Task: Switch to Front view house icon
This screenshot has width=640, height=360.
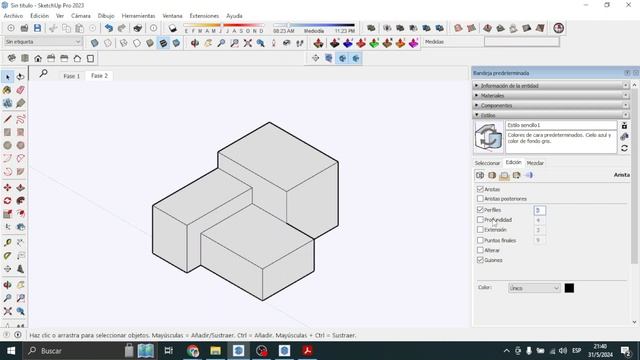Action: click(38, 58)
